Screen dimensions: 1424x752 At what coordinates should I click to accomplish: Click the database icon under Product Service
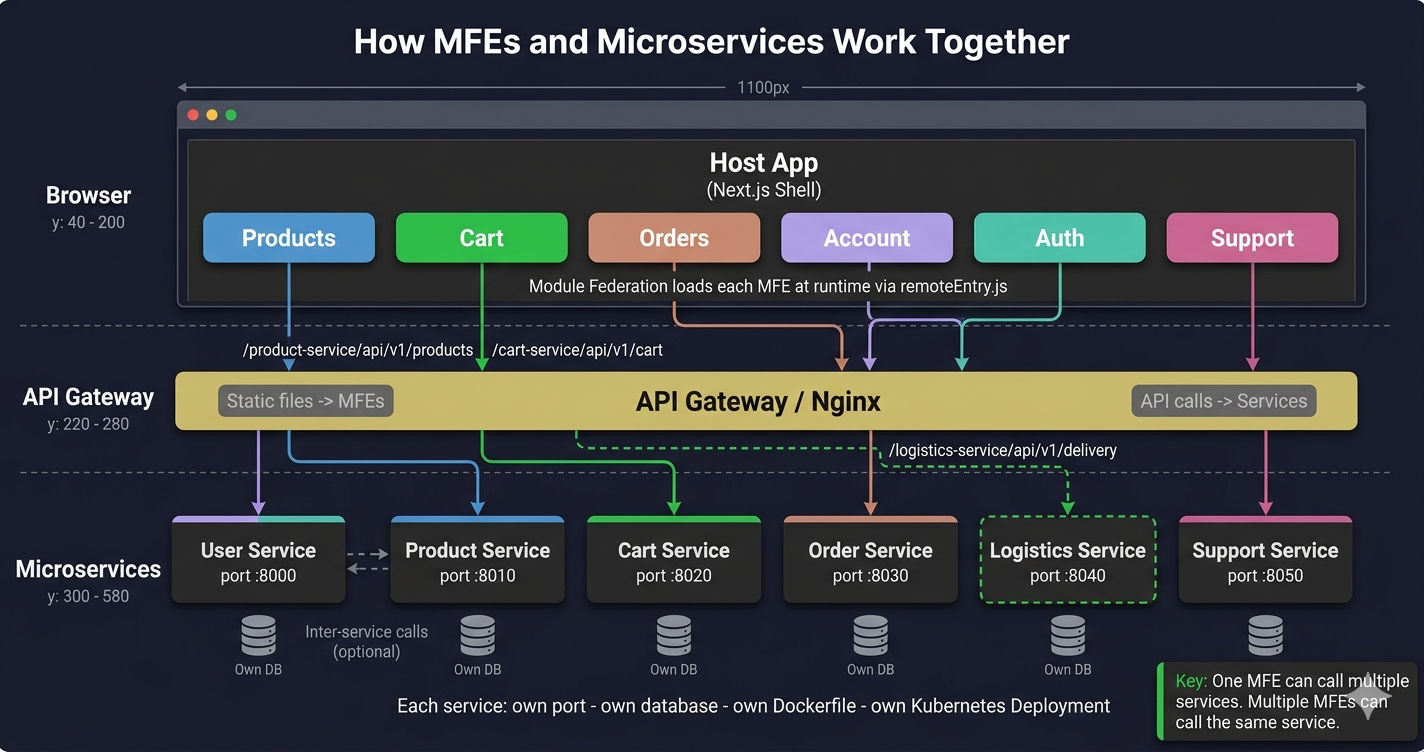(477, 635)
